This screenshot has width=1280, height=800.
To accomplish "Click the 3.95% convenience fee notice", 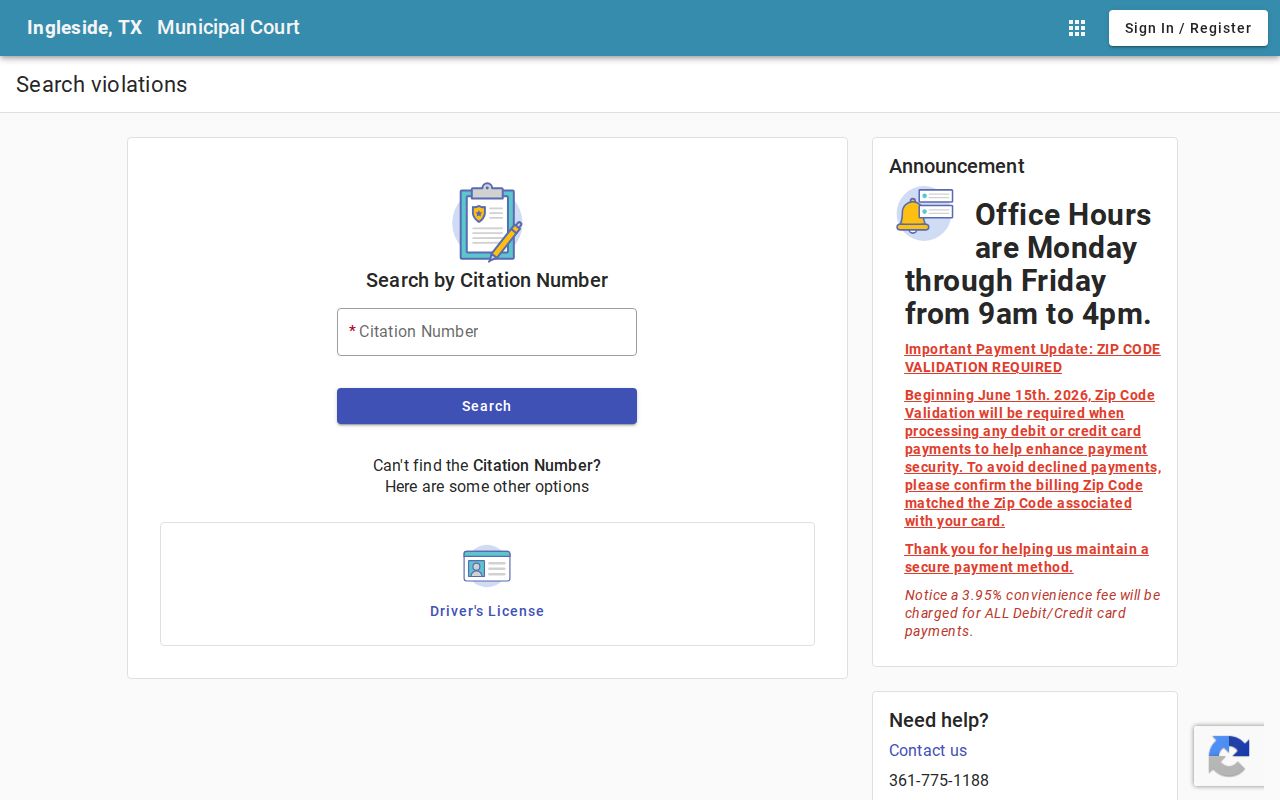I will [1033, 613].
